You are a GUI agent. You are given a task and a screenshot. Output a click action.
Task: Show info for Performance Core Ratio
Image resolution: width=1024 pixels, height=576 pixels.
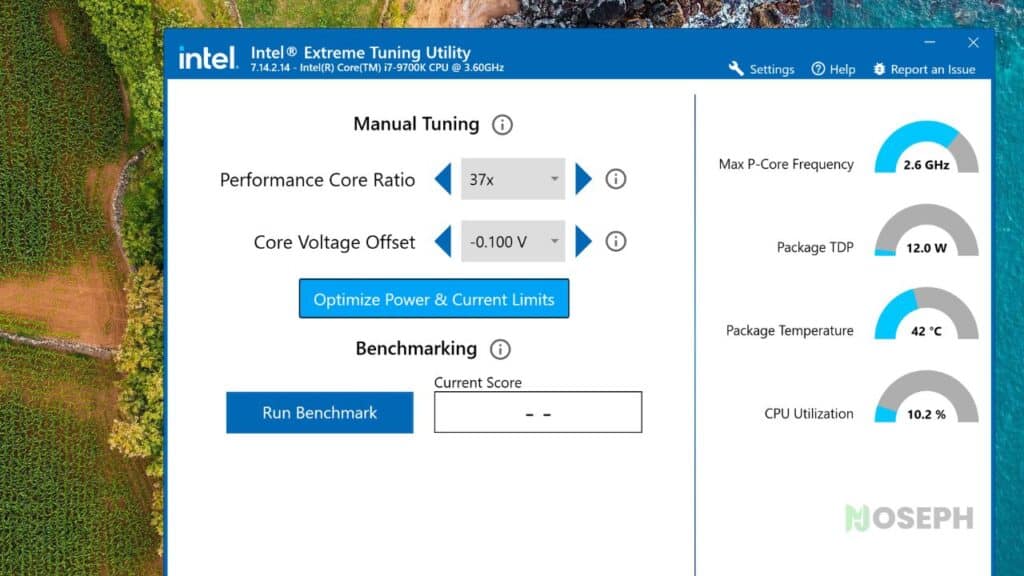point(615,179)
